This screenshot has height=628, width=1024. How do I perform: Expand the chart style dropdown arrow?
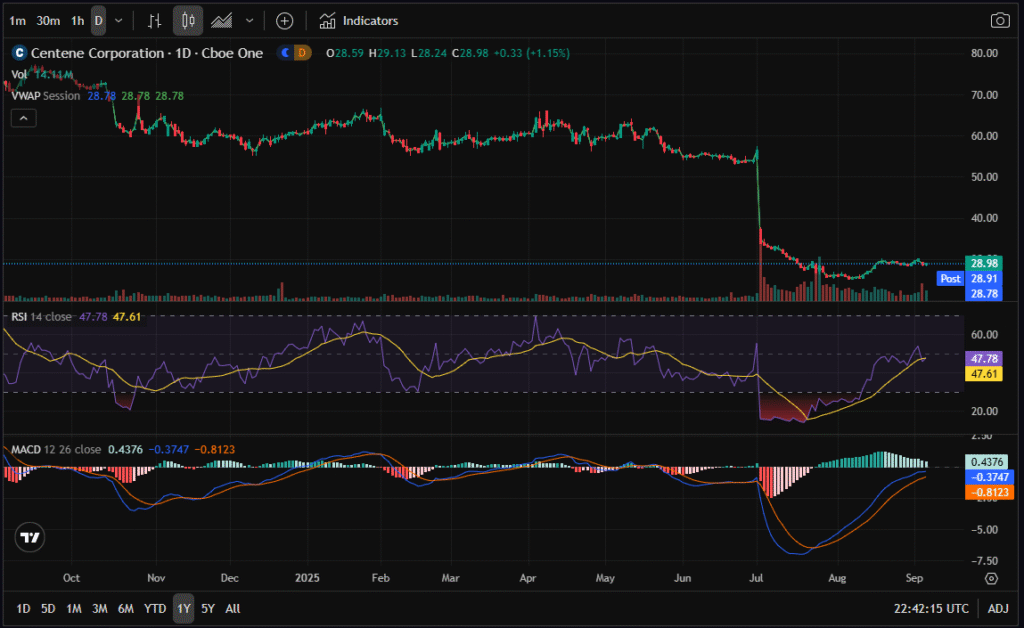click(249, 20)
